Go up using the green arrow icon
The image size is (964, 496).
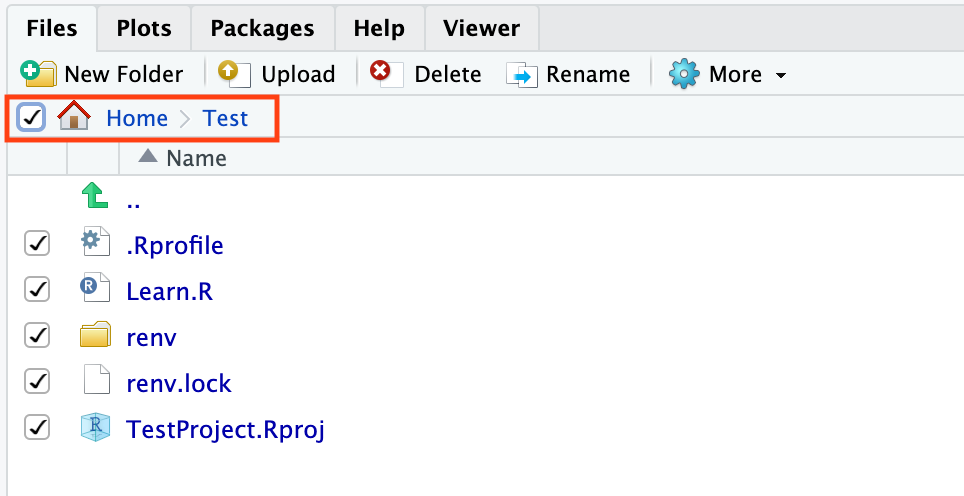94,197
